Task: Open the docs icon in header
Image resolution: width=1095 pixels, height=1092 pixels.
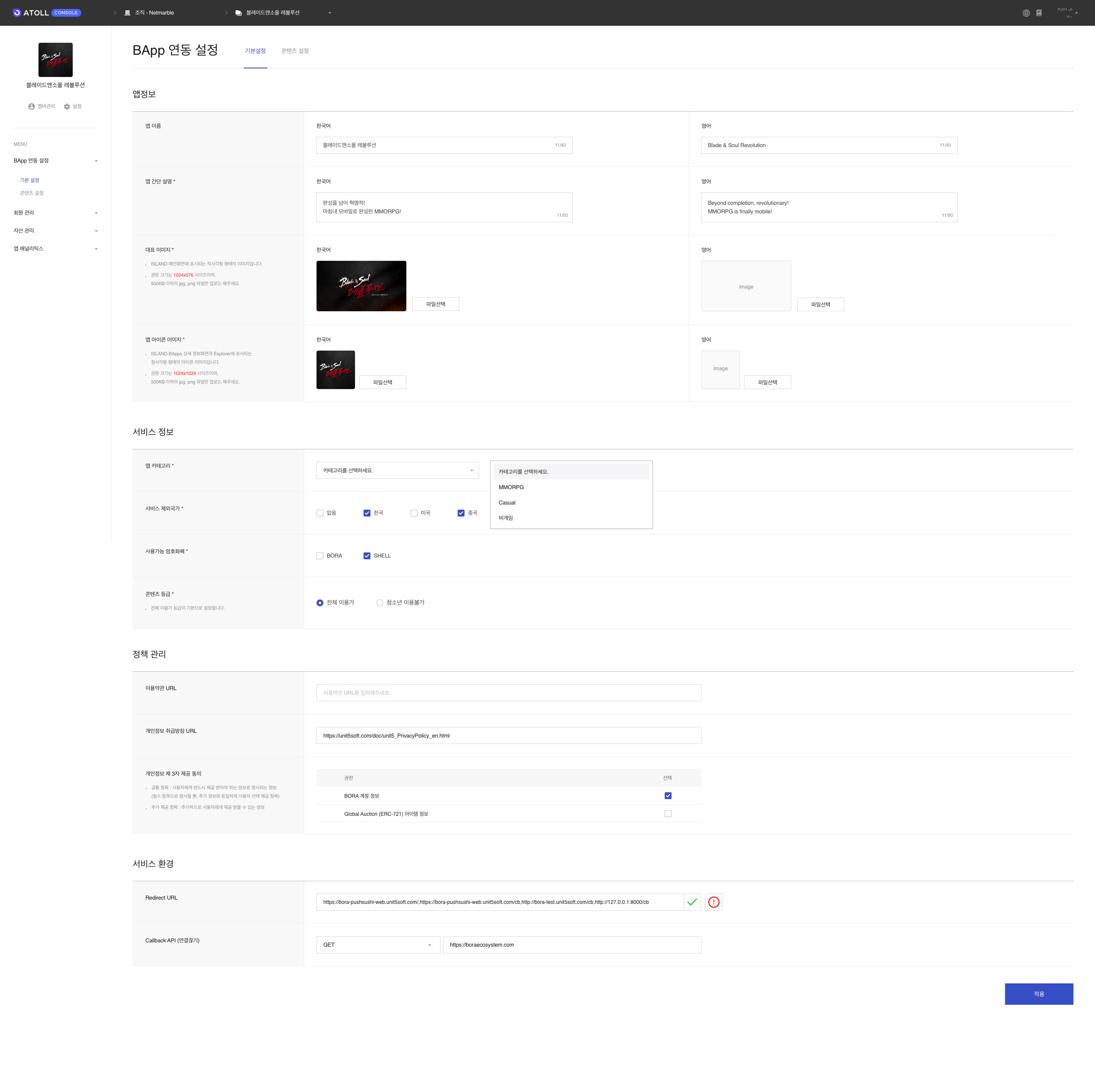Action: [1039, 13]
